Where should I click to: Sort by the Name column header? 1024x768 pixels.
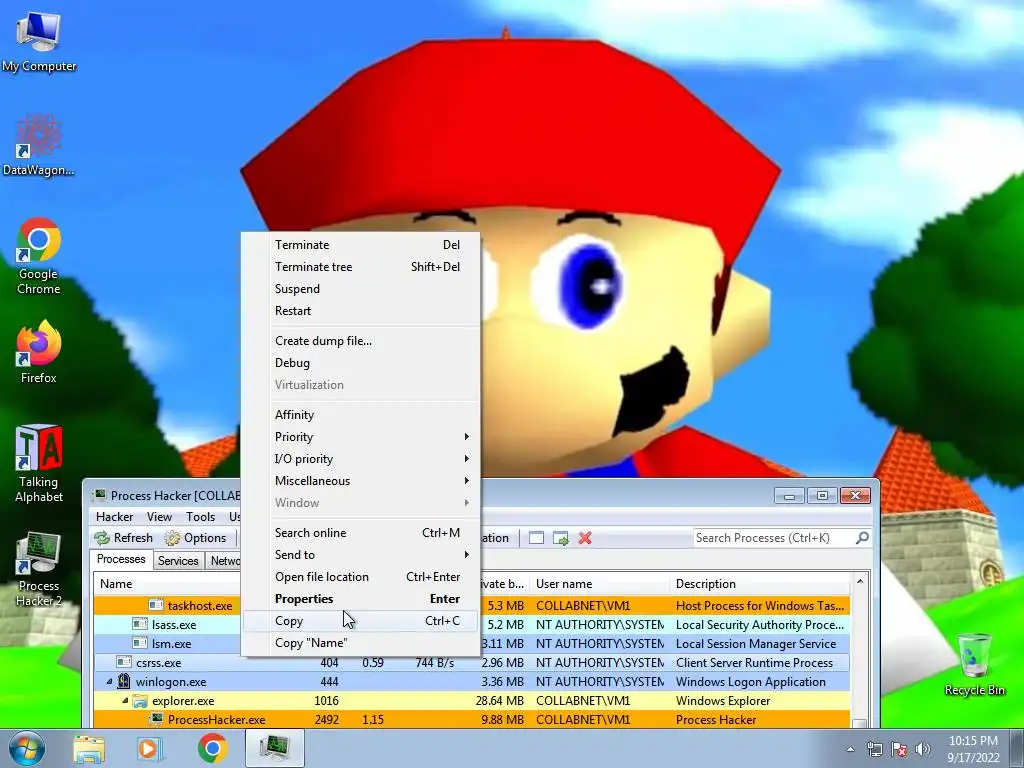click(167, 584)
